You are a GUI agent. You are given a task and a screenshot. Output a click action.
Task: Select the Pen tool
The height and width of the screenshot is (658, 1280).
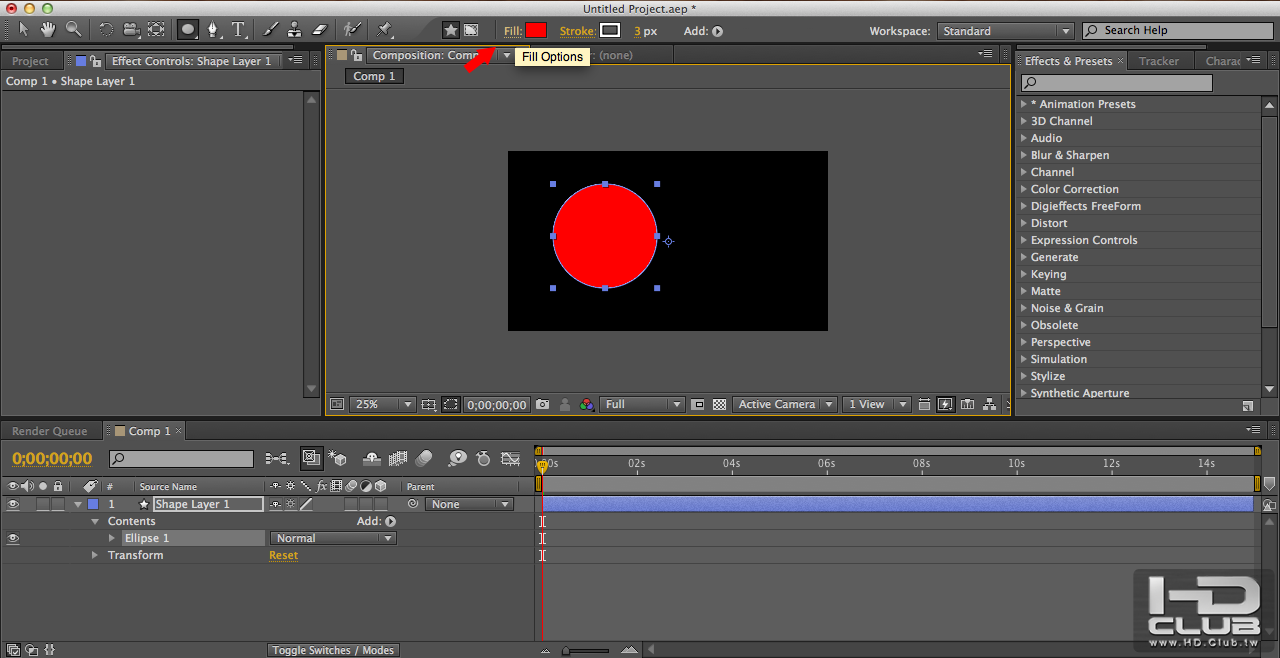point(213,30)
